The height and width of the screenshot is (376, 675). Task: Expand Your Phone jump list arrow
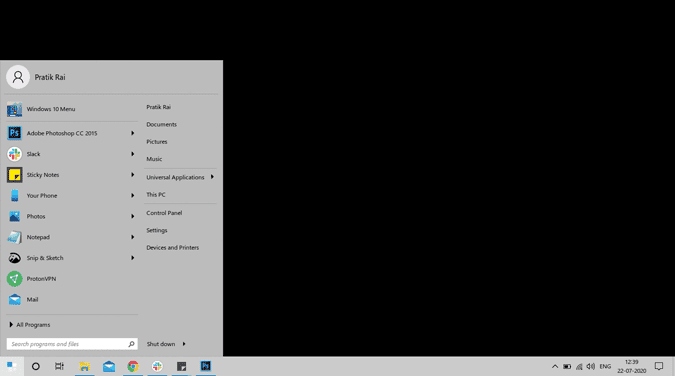coord(133,196)
